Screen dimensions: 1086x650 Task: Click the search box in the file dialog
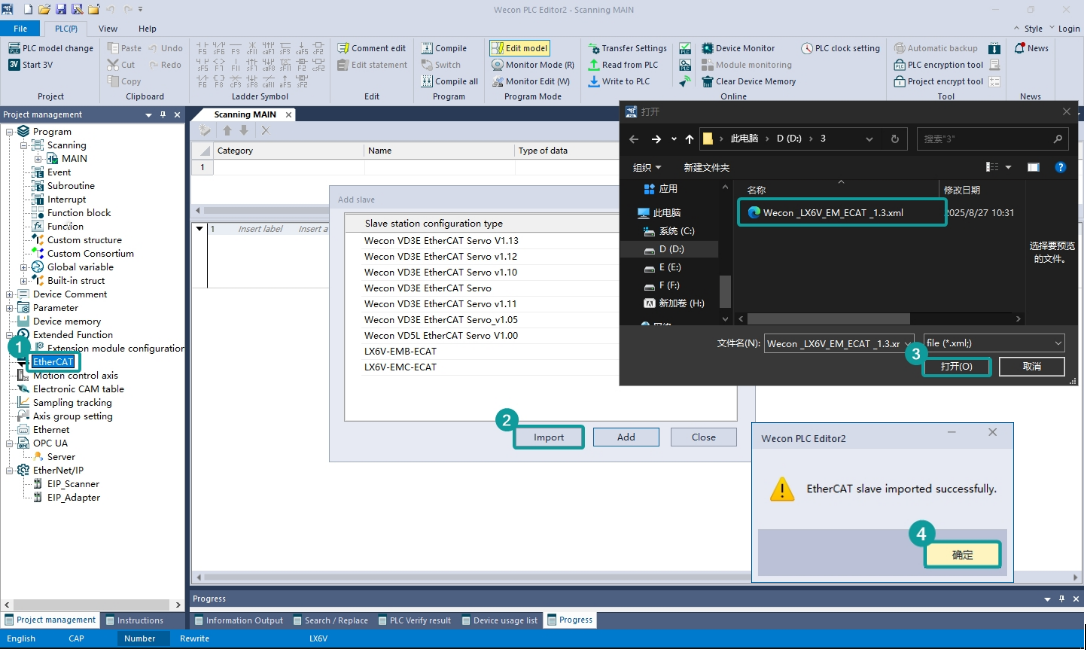tap(992, 139)
